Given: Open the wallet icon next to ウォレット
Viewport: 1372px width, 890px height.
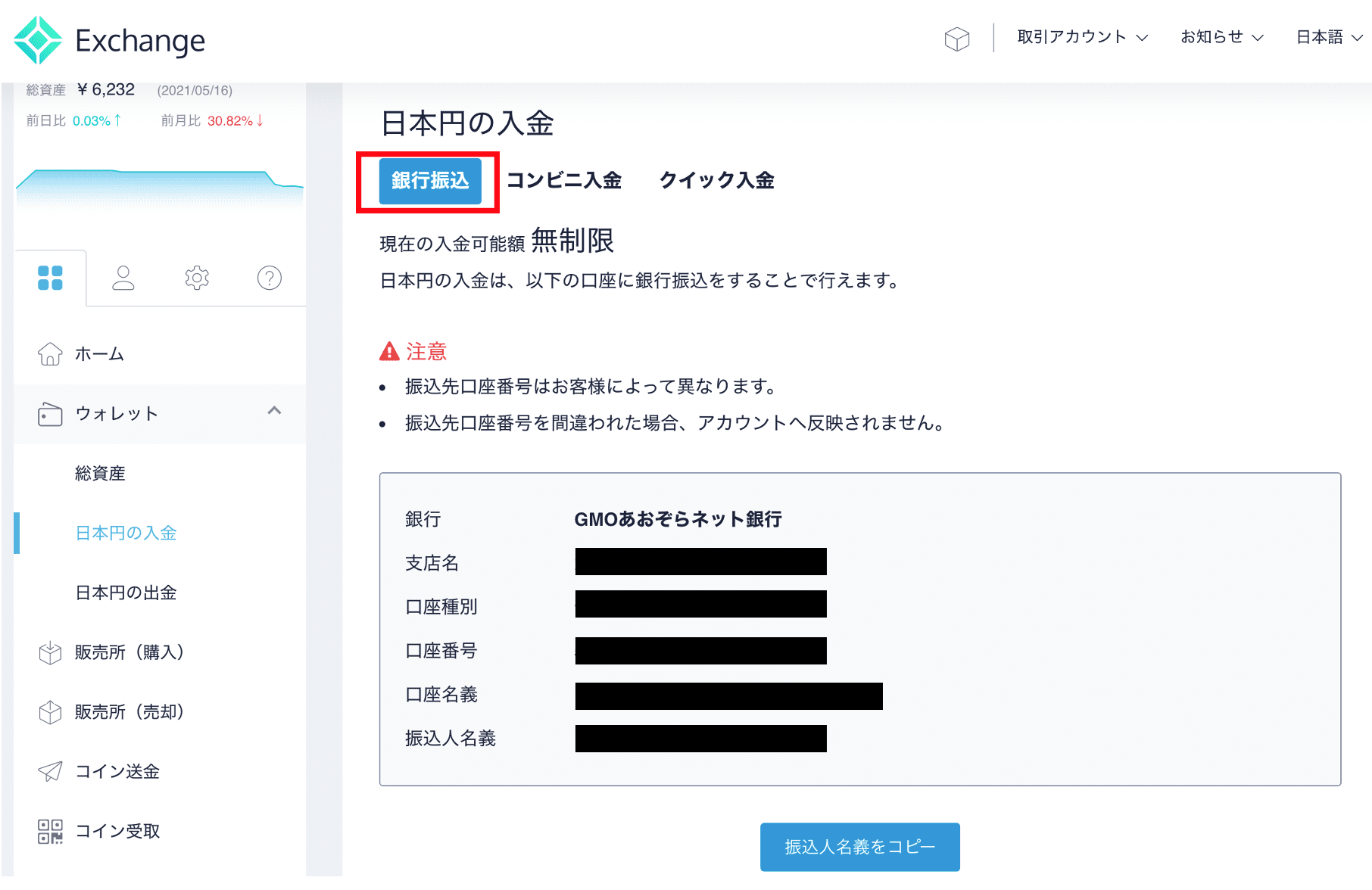Looking at the screenshot, I should point(50,414).
